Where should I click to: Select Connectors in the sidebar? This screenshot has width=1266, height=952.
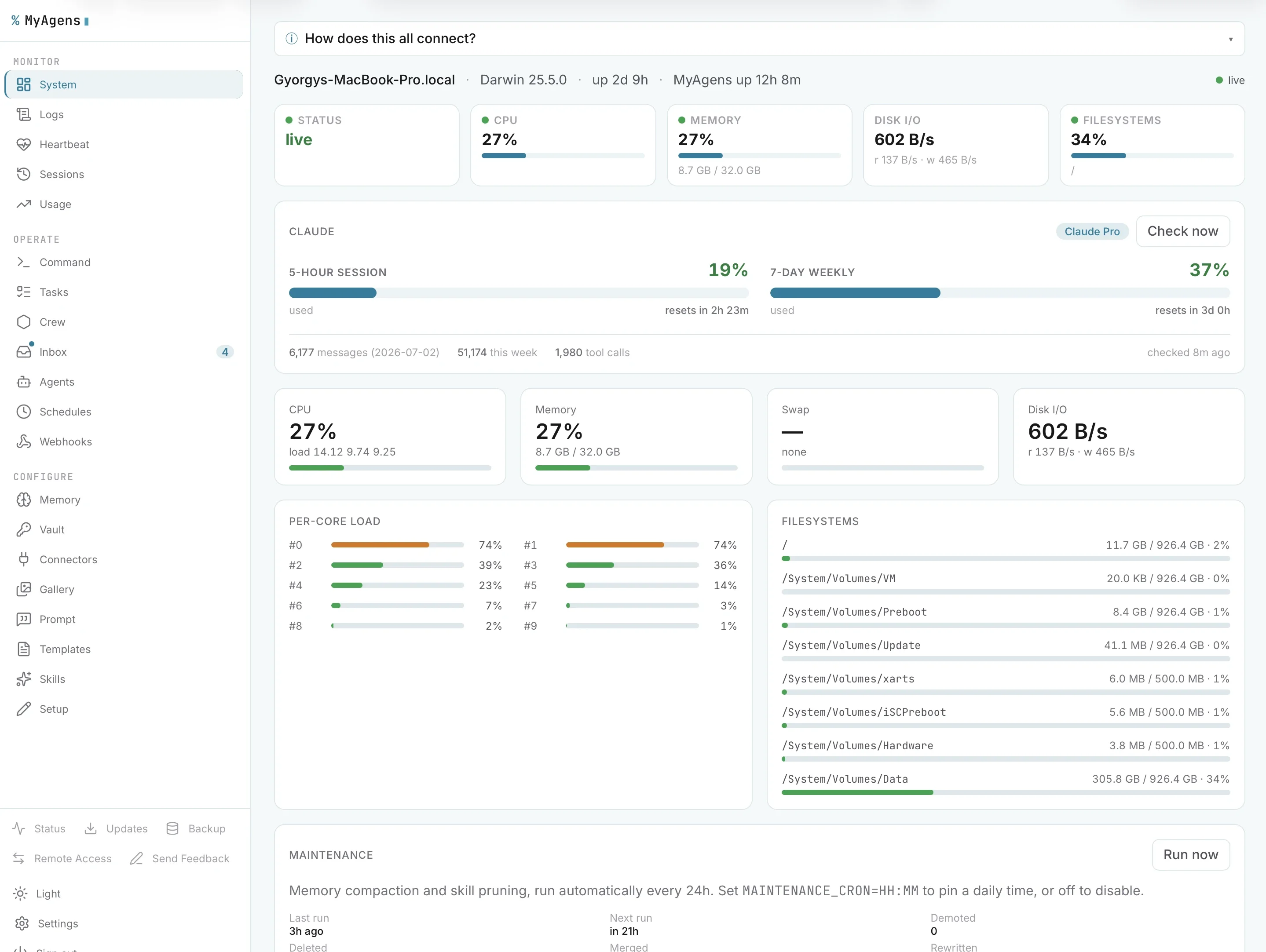point(123,559)
